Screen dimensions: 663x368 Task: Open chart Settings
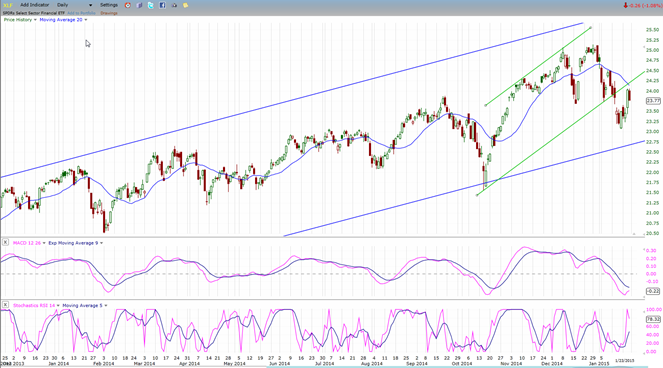point(109,5)
